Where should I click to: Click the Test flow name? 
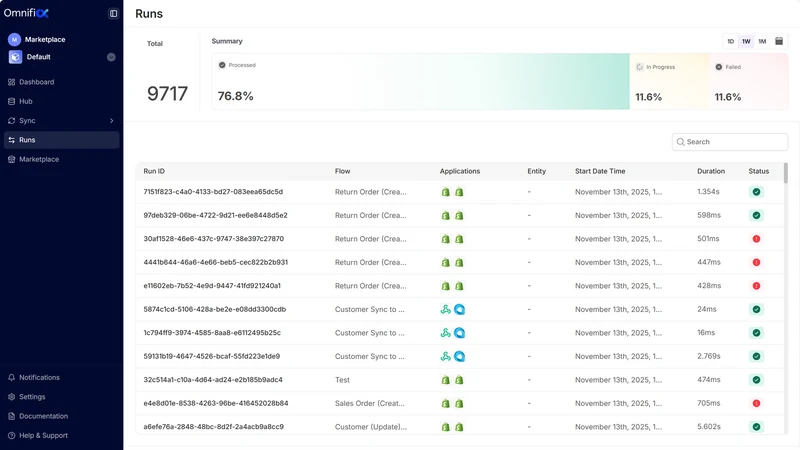(x=342, y=380)
